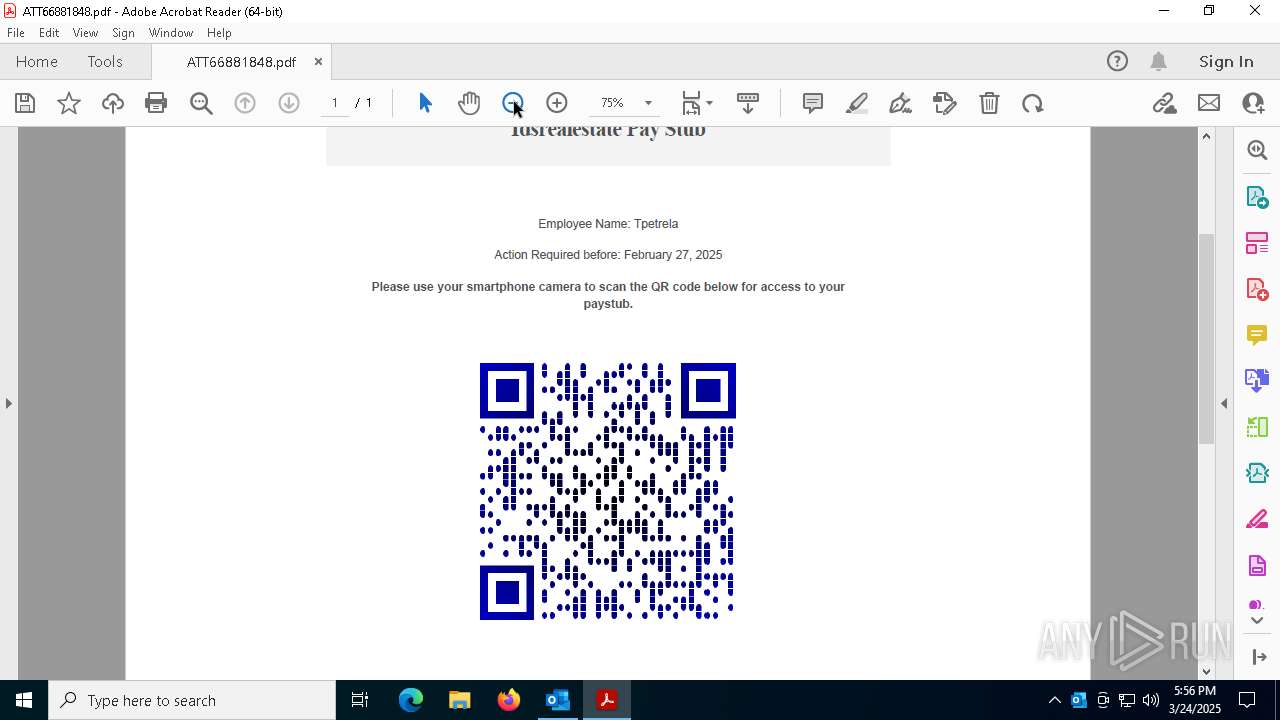Viewport: 1280px width, 720px height.
Task: Open the File menu
Action: [x=16, y=33]
